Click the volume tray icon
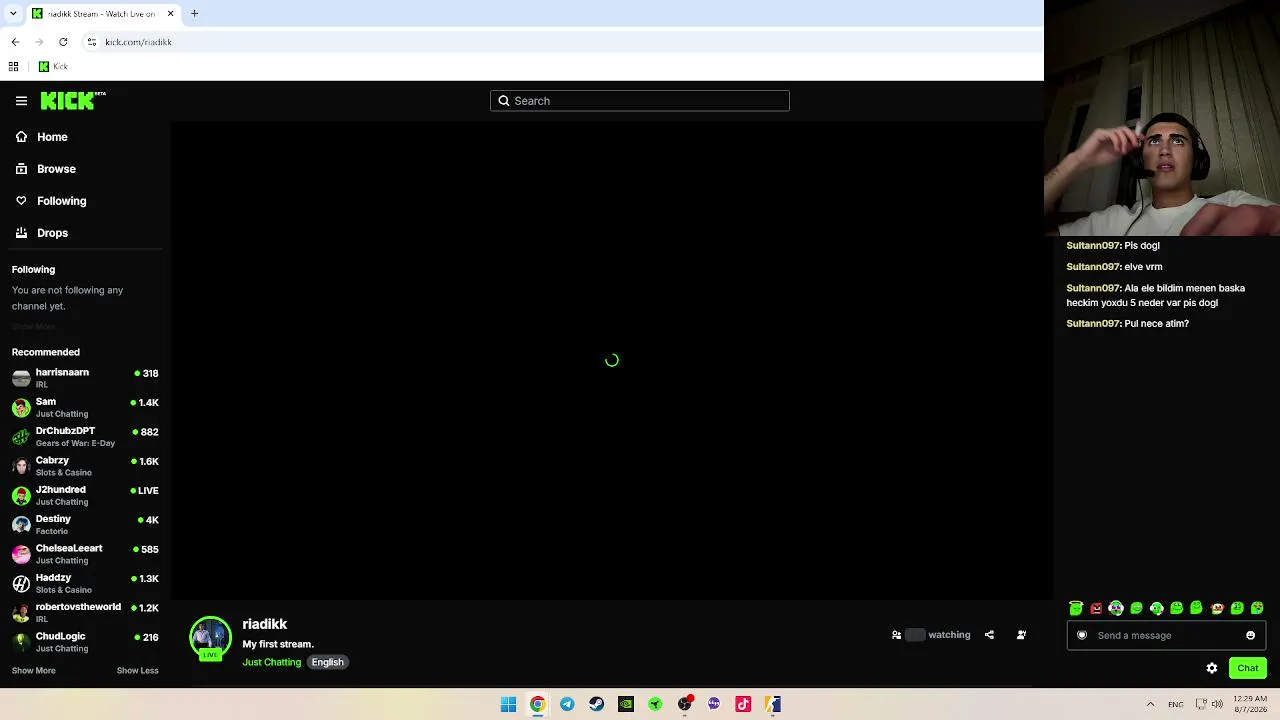Screen dimensions: 1280x720 click(1217, 704)
